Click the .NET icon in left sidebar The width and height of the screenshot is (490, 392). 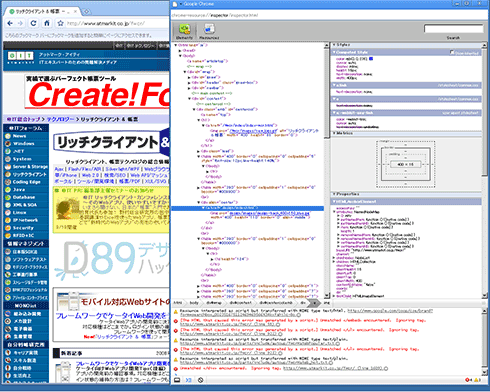pos(8,151)
